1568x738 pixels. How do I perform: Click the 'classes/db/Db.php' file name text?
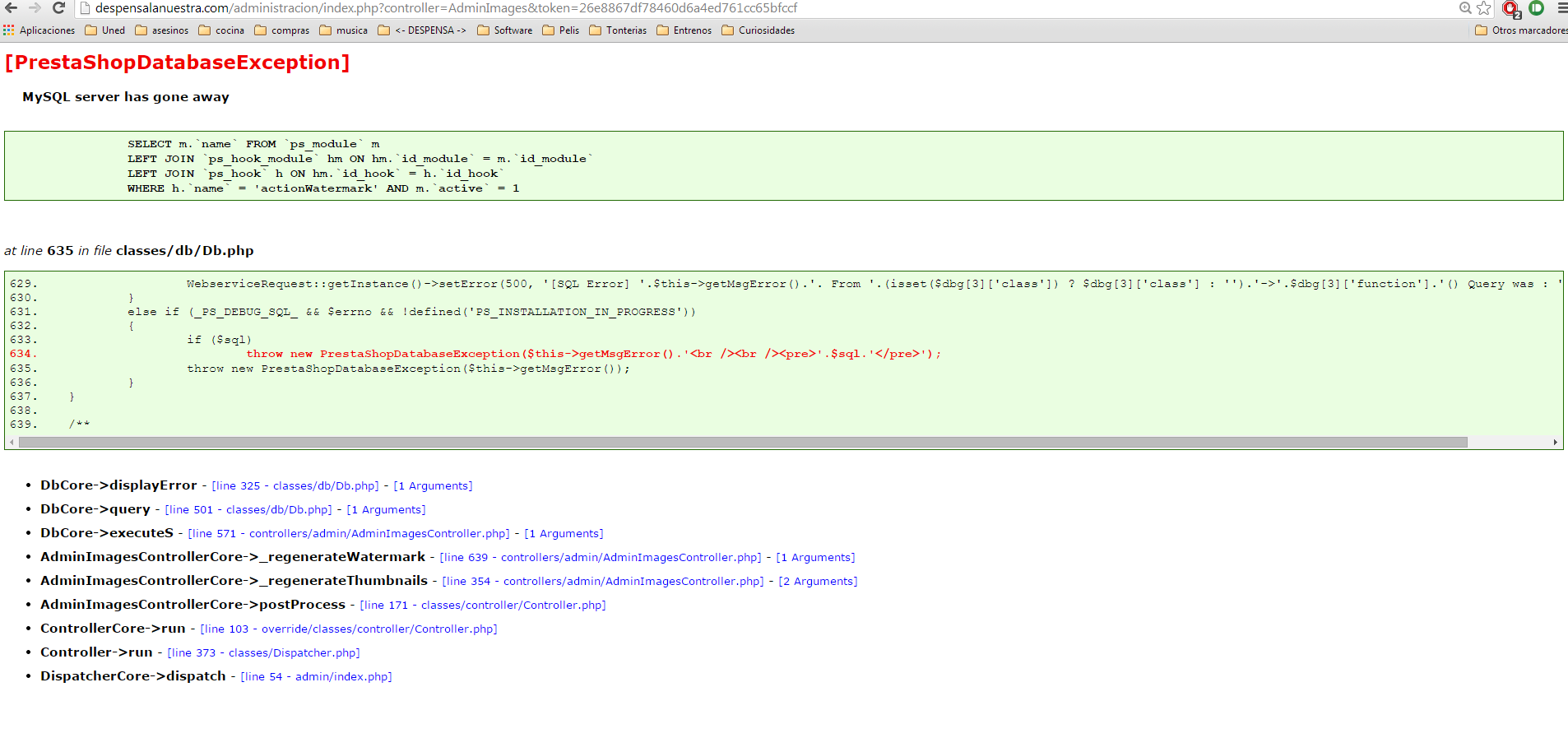(185, 251)
